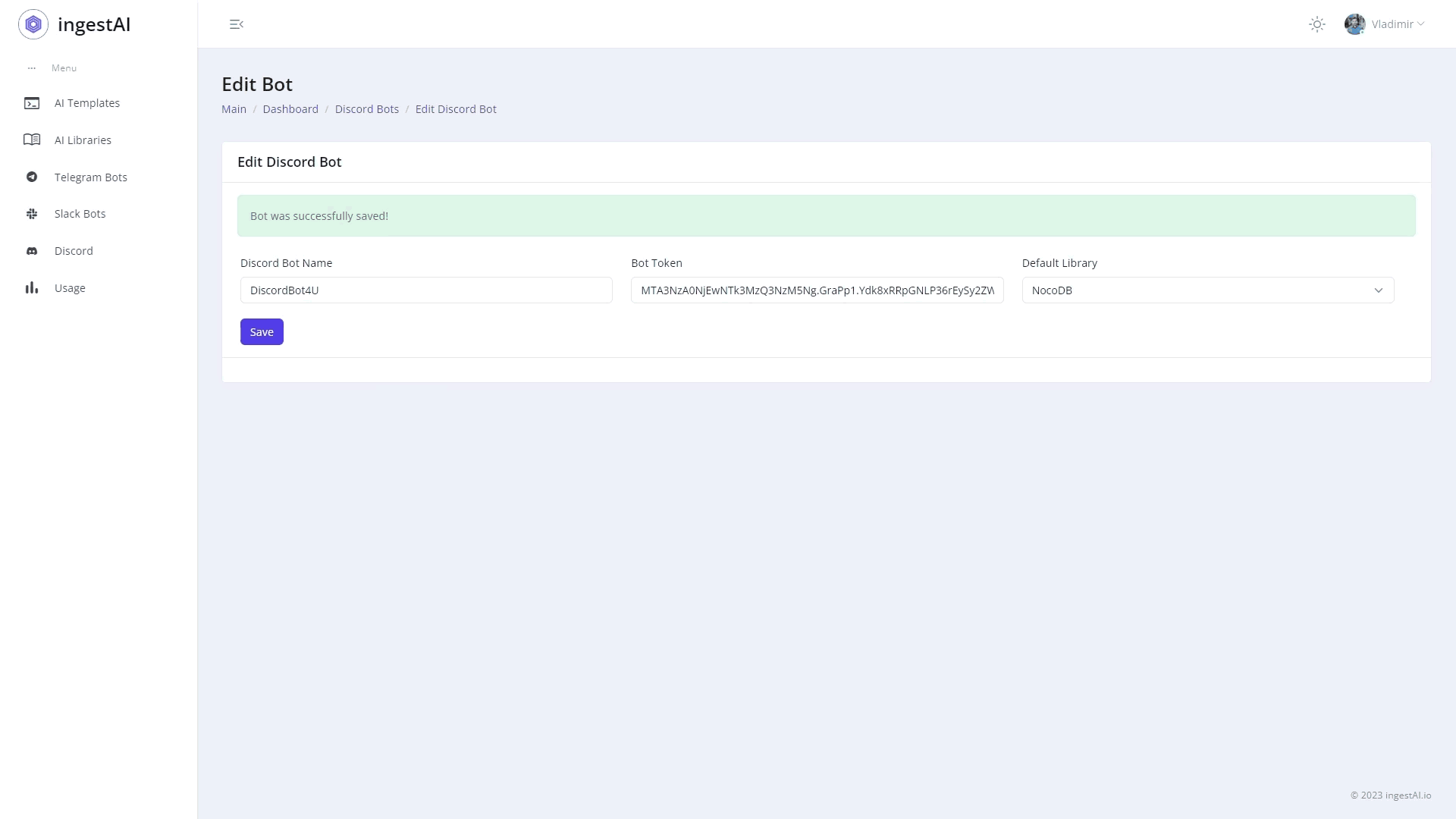Click the 'Edit Bot' page heading

(x=257, y=84)
